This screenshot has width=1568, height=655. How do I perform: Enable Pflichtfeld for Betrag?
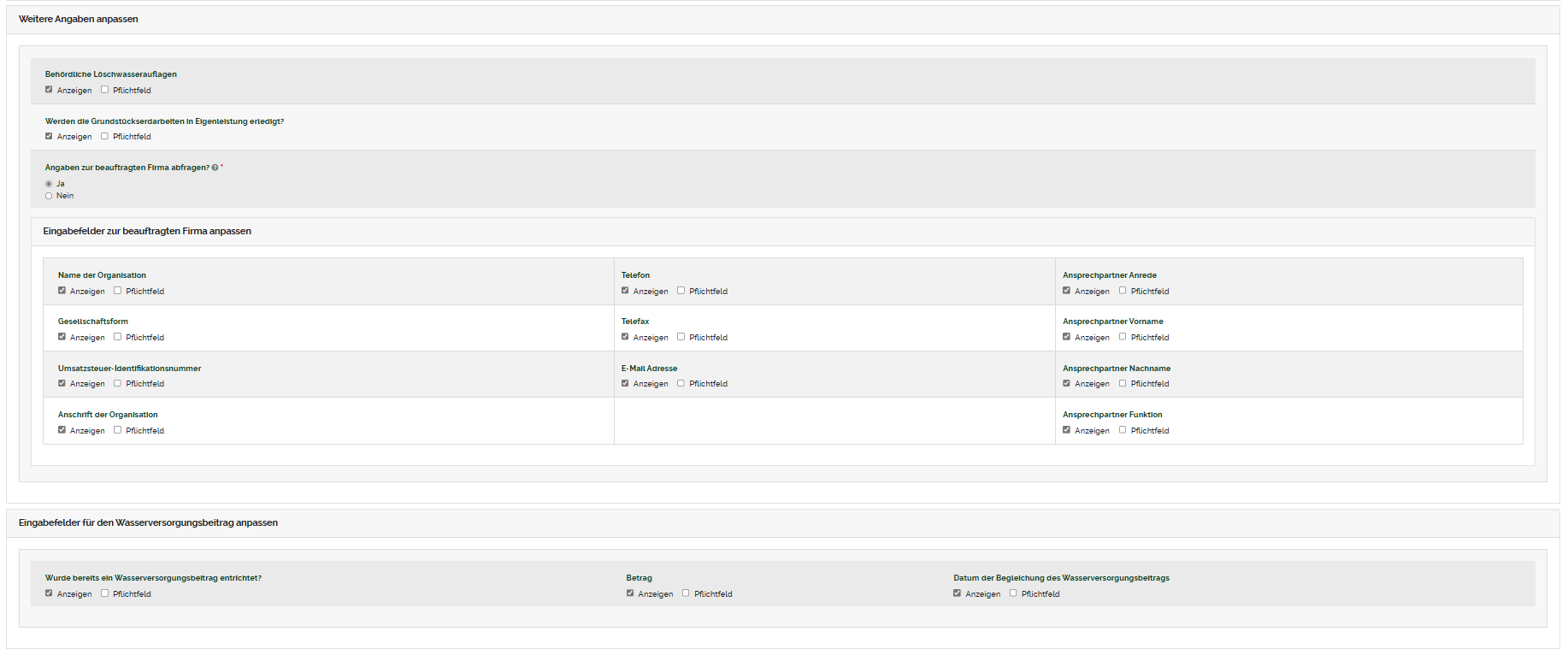coord(686,593)
